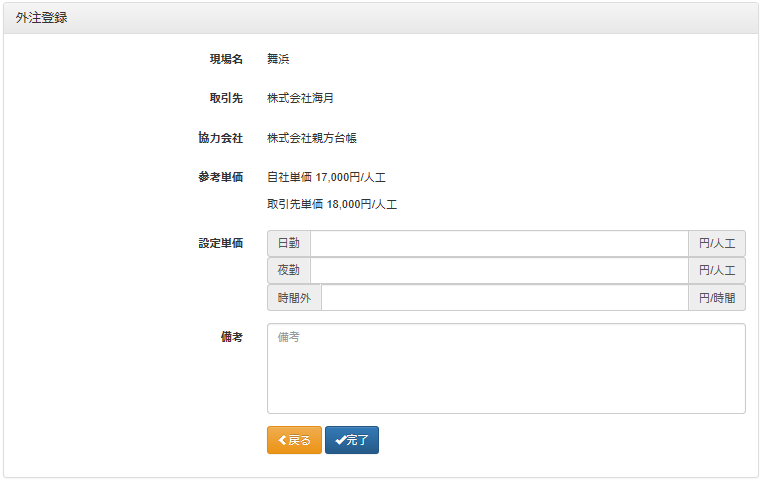Viewport: 760px width, 480px height.
Task: Click the 時間外 field prefix label
Action: pos(294,298)
